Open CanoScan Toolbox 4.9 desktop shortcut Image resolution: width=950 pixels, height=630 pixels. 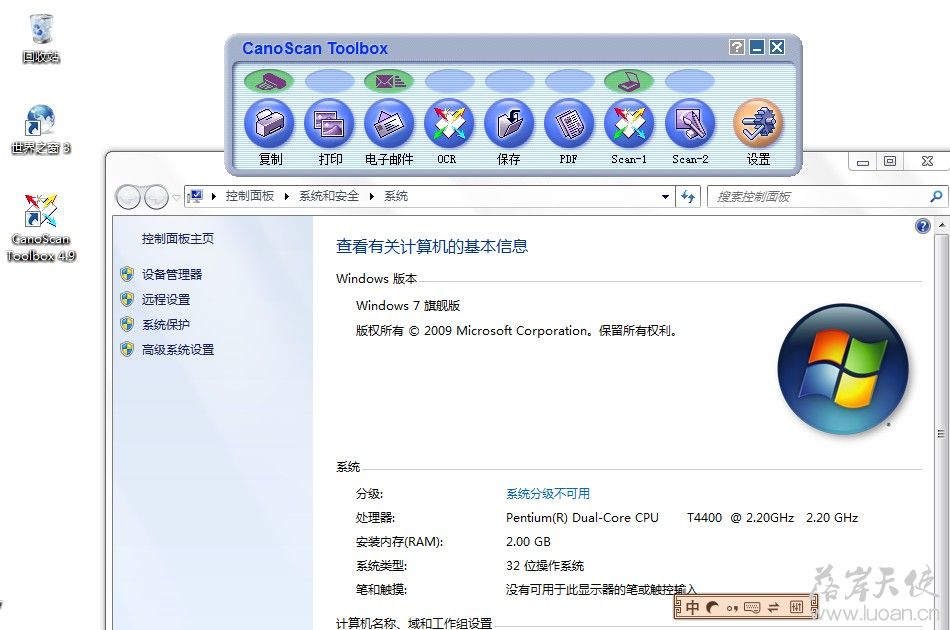click(x=41, y=227)
